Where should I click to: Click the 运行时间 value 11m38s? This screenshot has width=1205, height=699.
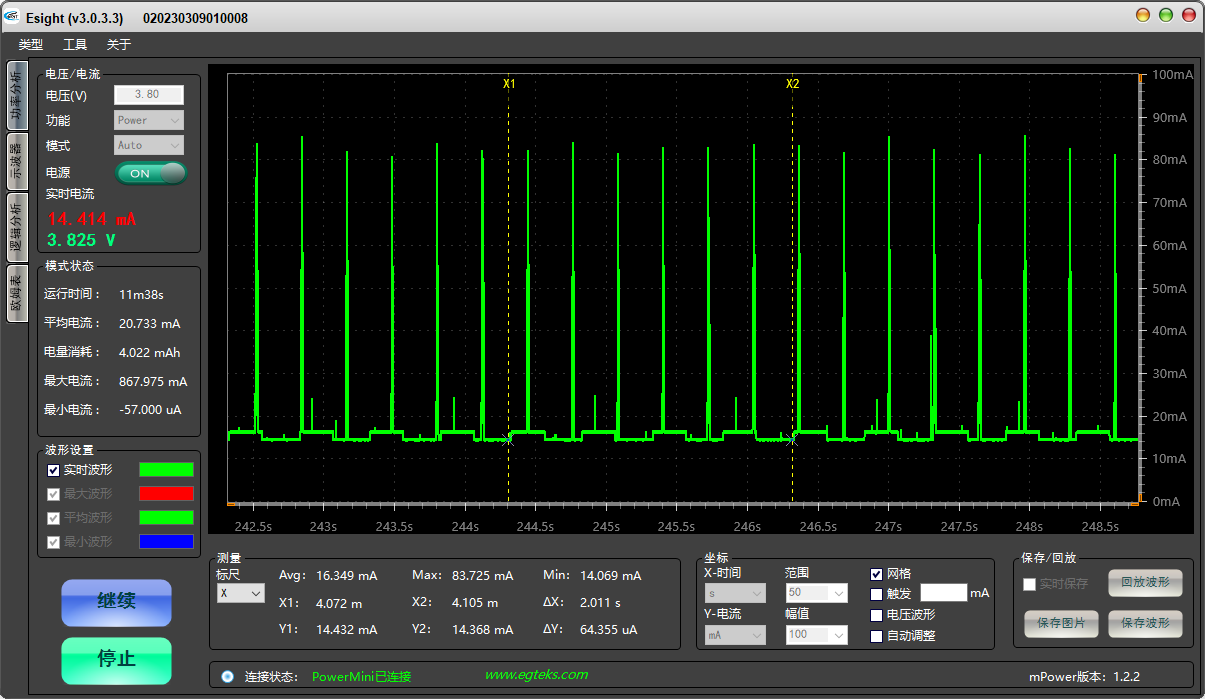[x=141, y=295]
